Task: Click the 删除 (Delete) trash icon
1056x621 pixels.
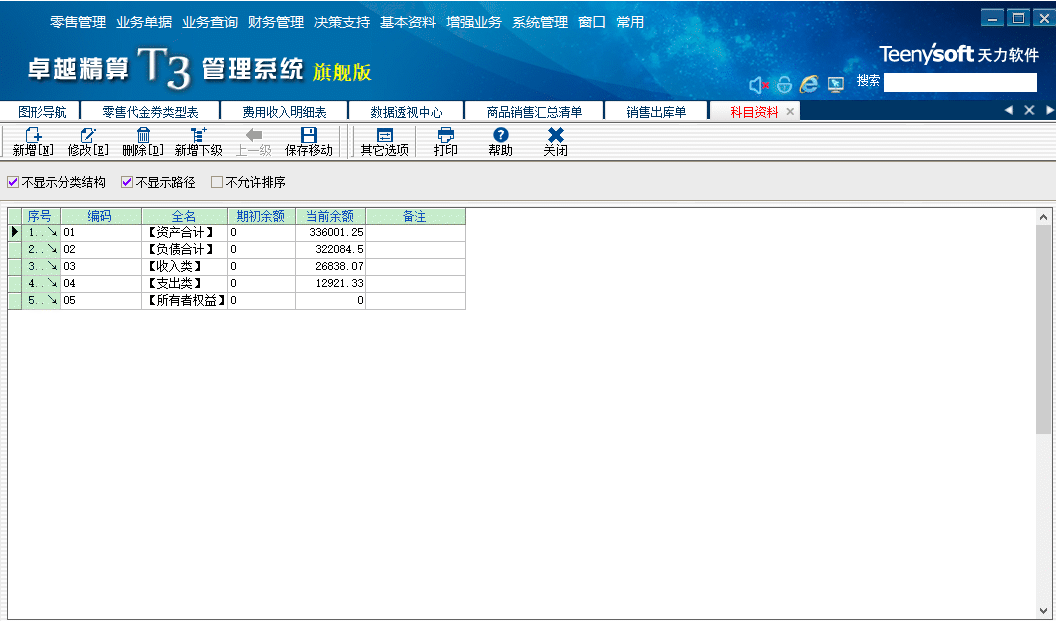Action: click(x=143, y=135)
